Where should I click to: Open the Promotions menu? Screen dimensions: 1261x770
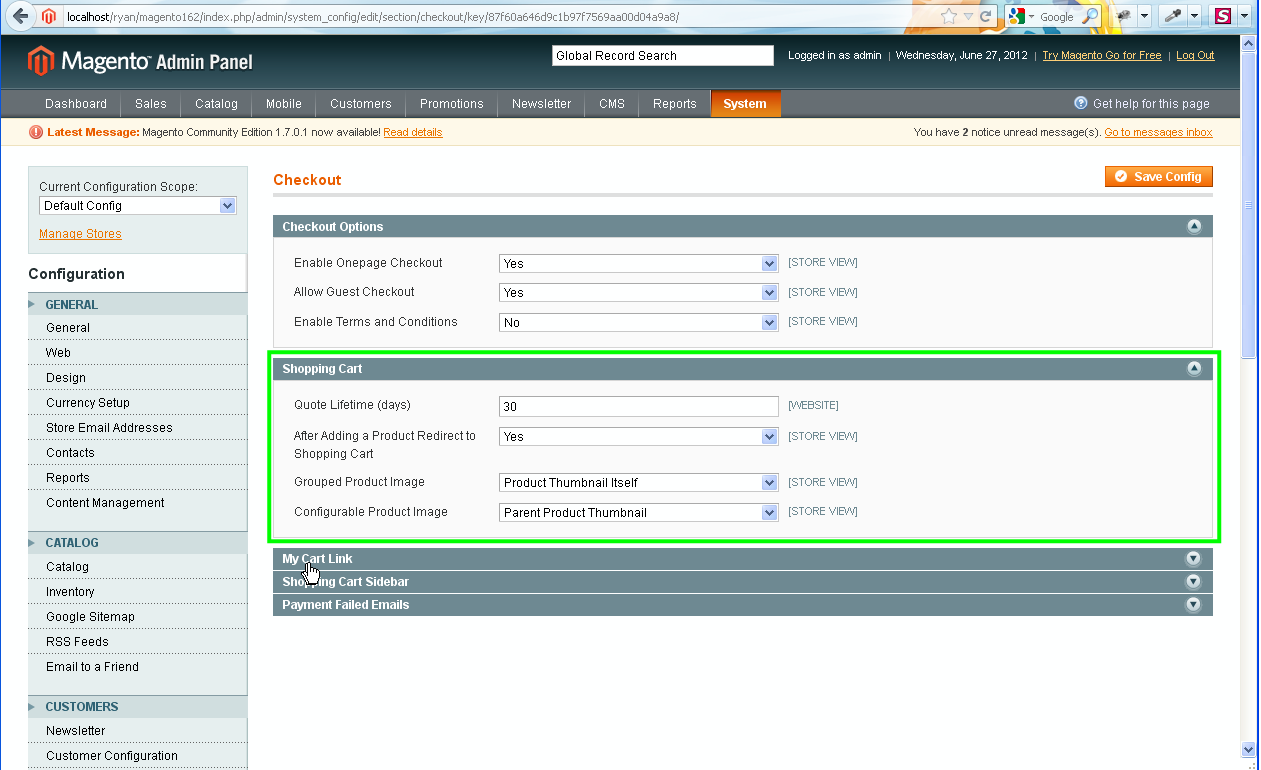click(452, 104)
